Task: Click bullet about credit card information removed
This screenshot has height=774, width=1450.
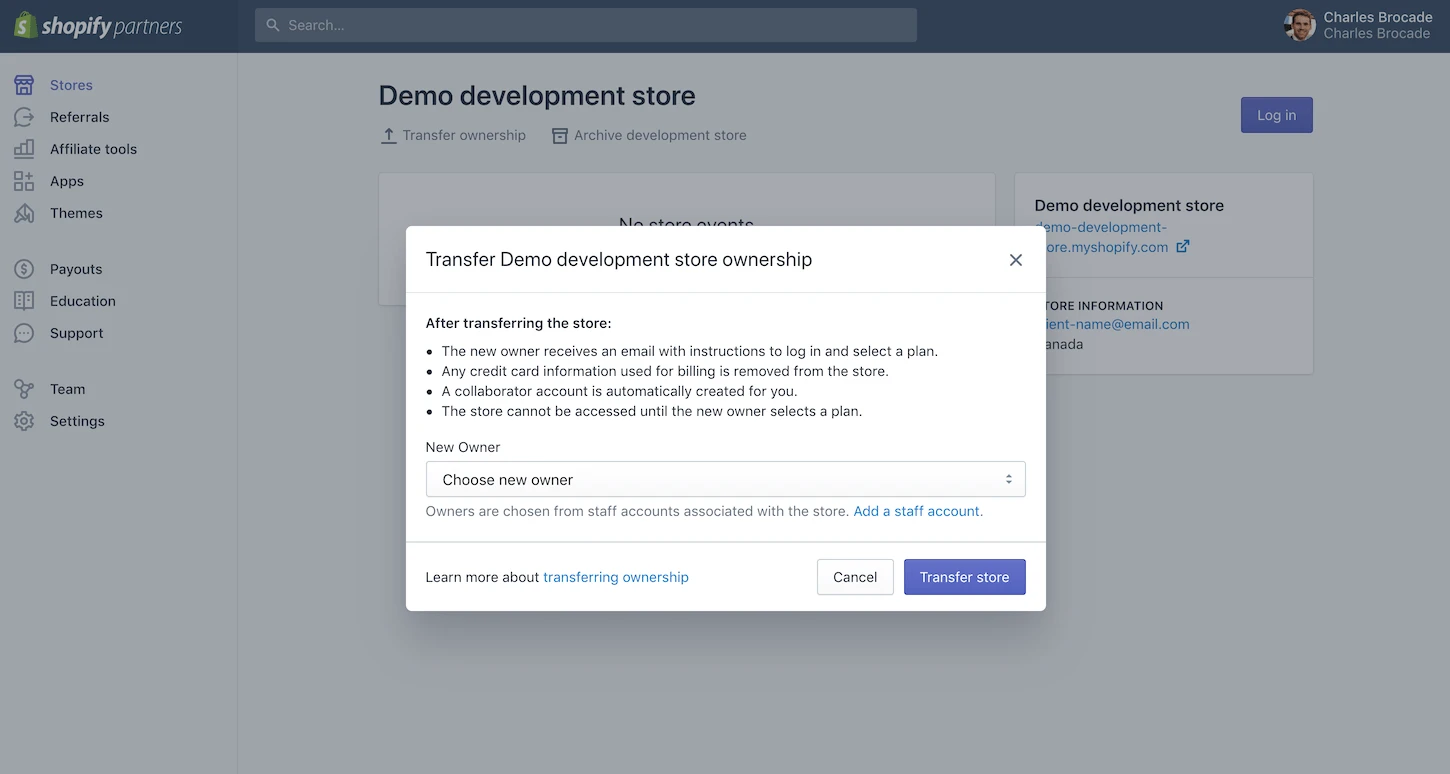Action: pos(665,371)
